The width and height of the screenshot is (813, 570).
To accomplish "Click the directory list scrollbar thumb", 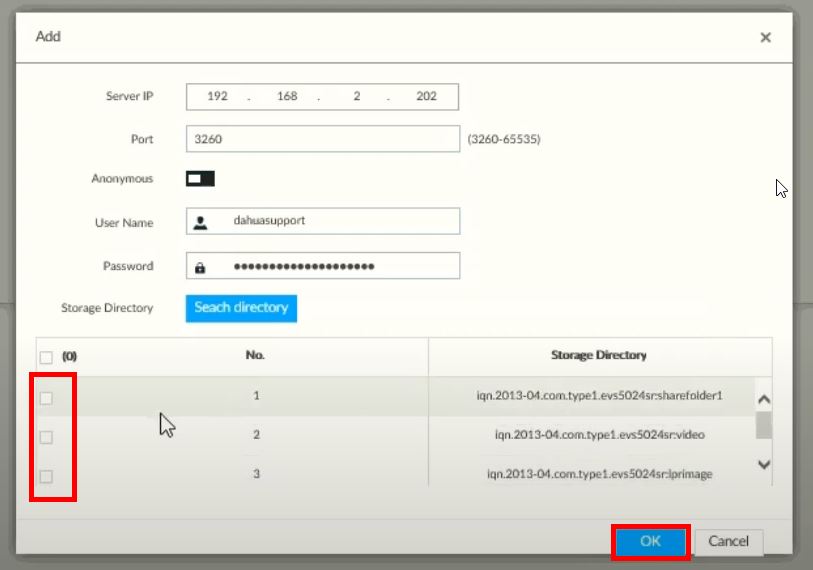I will point(764,425).
